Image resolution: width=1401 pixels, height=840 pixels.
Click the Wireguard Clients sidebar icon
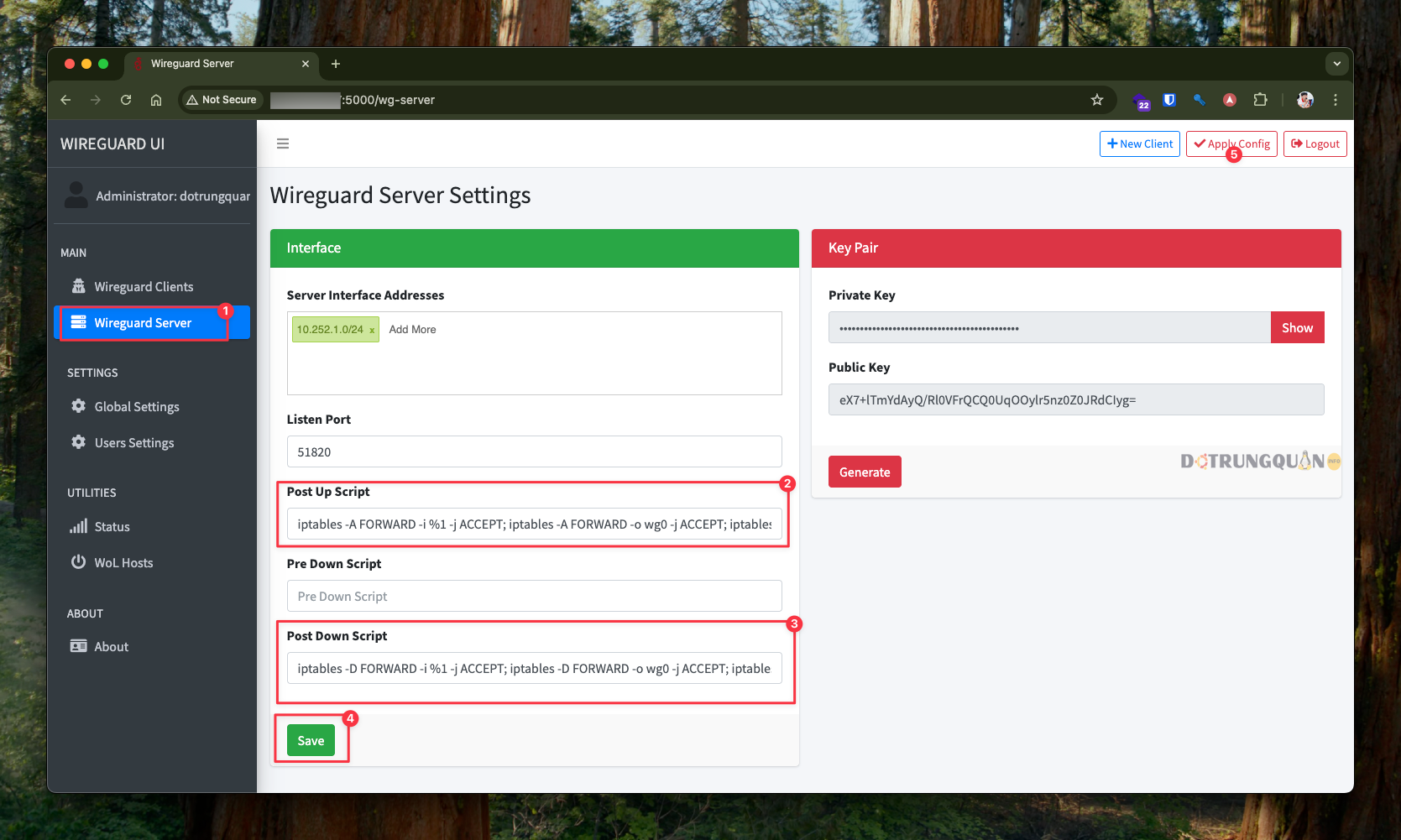pos(79,286)
